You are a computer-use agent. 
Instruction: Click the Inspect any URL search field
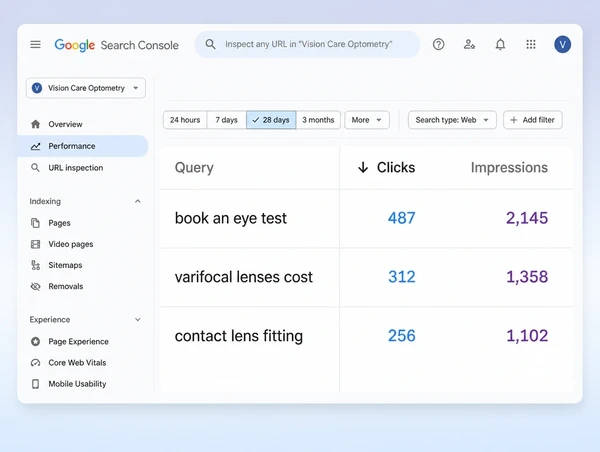tap(307, 44)
